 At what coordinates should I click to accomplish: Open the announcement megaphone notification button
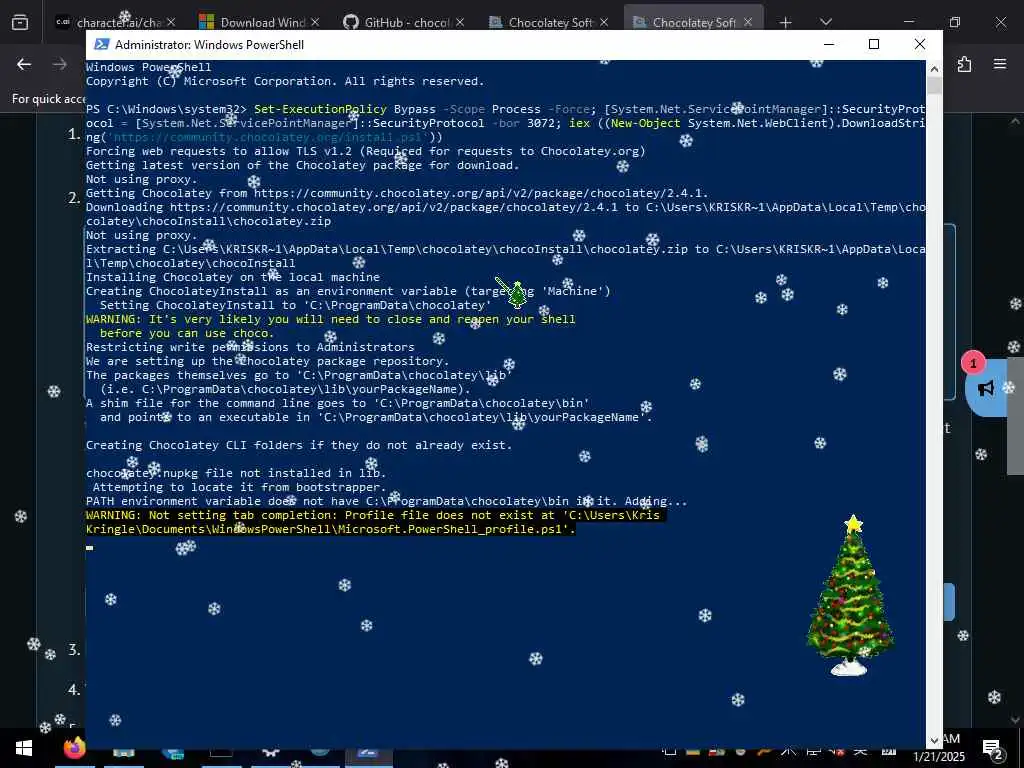pos(985,388)
